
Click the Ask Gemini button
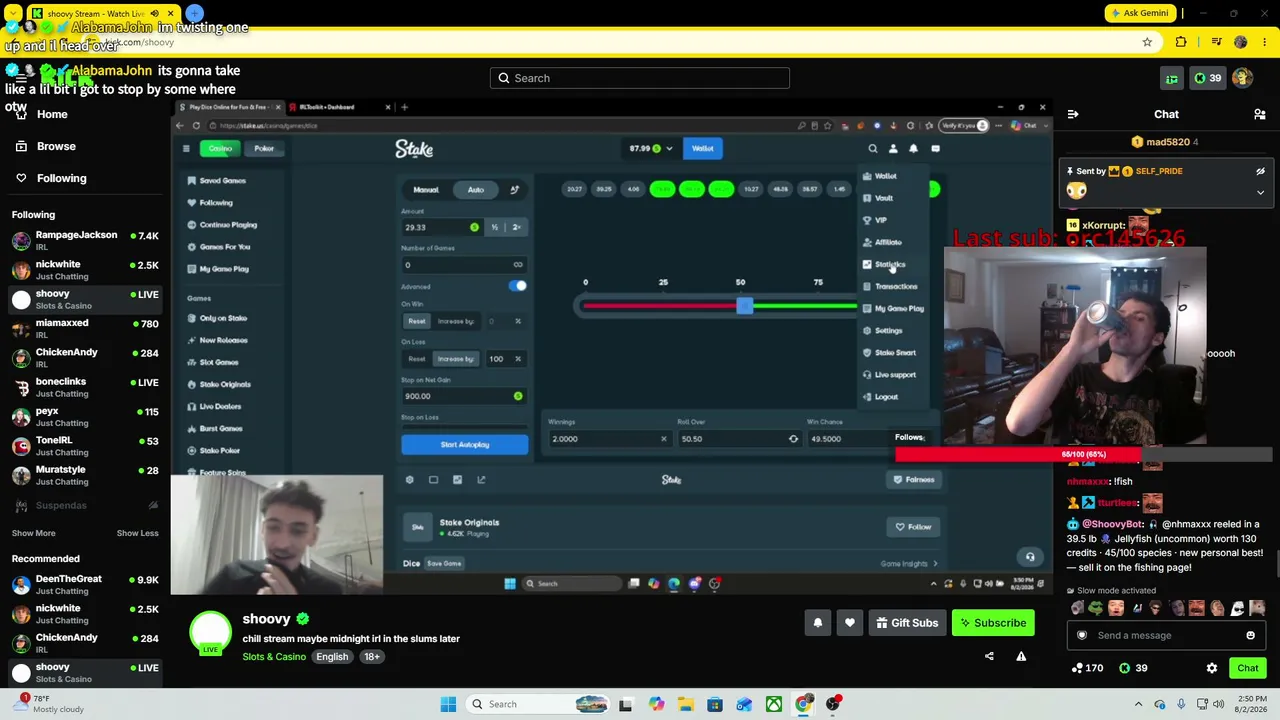(x=1140, y=13)
